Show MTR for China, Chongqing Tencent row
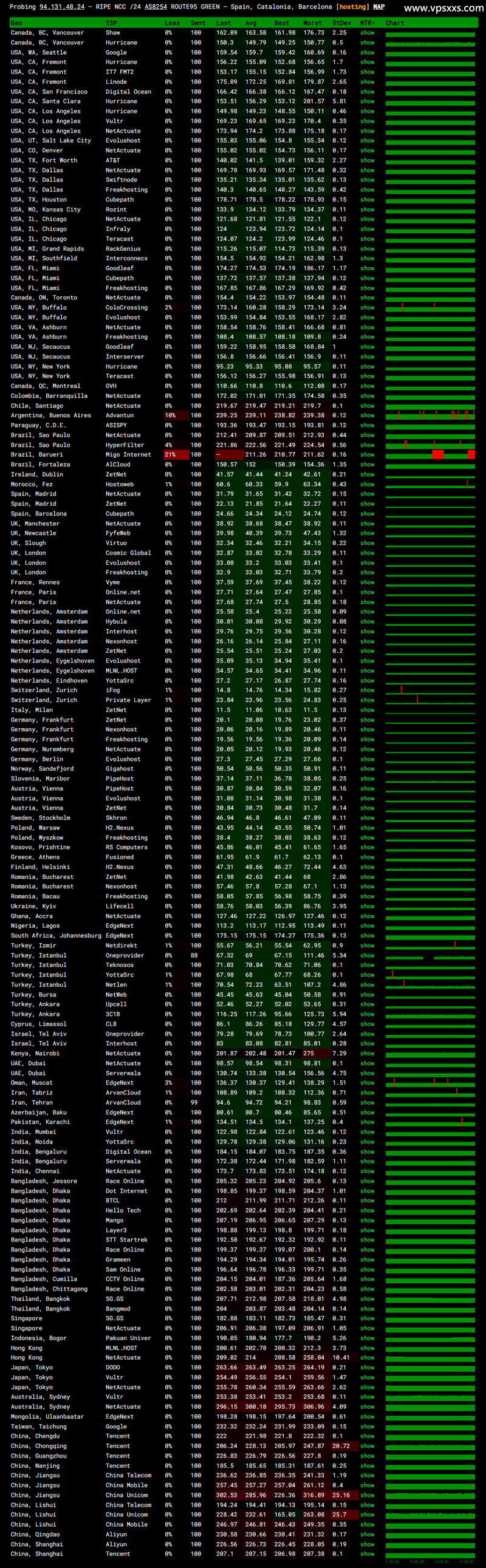Image resolution: width=486 pixels, height=1568 pixels. (x=368, y=1446)
